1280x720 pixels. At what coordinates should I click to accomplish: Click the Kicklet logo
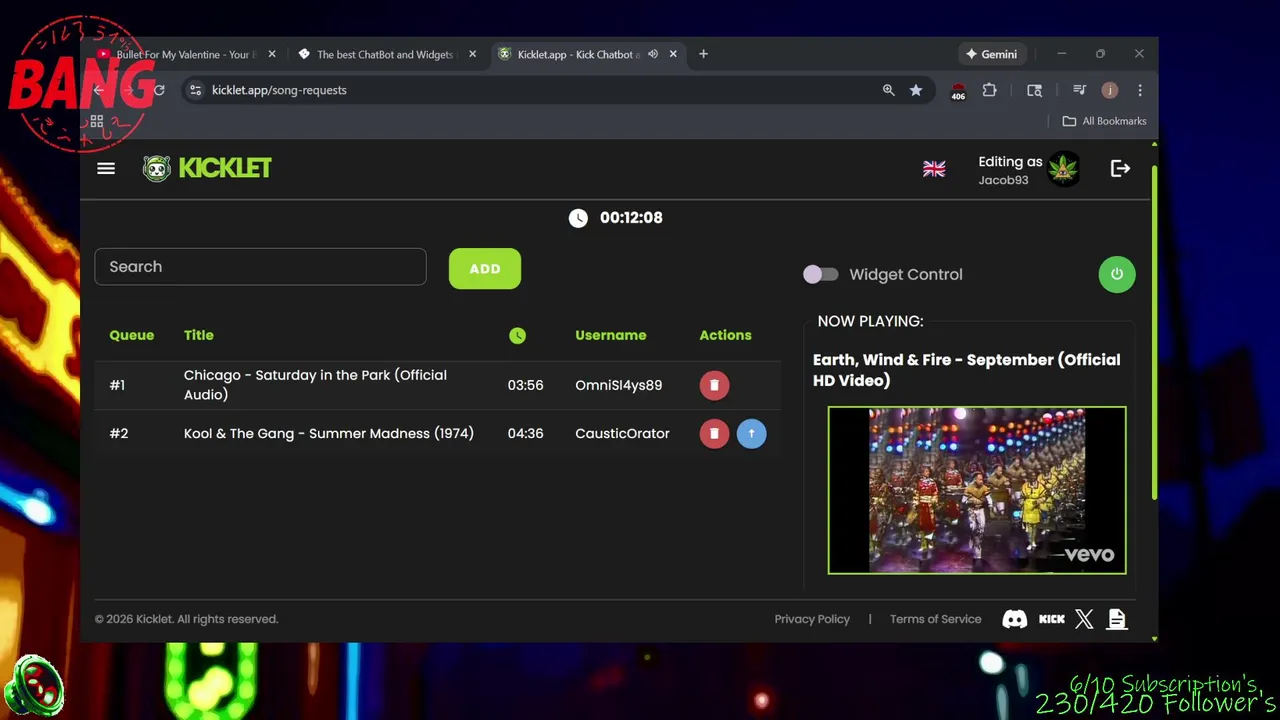click(207, 168)
